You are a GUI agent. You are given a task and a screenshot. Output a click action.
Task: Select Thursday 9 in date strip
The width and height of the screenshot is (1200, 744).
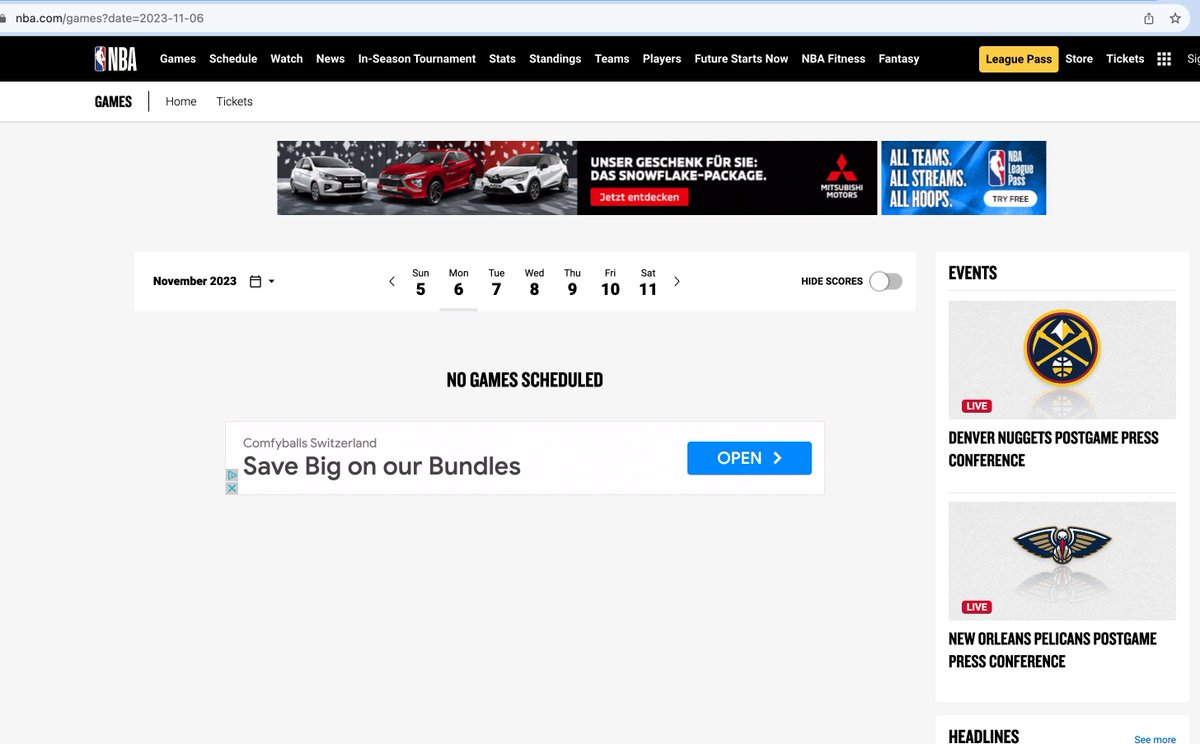click(572, 282)
